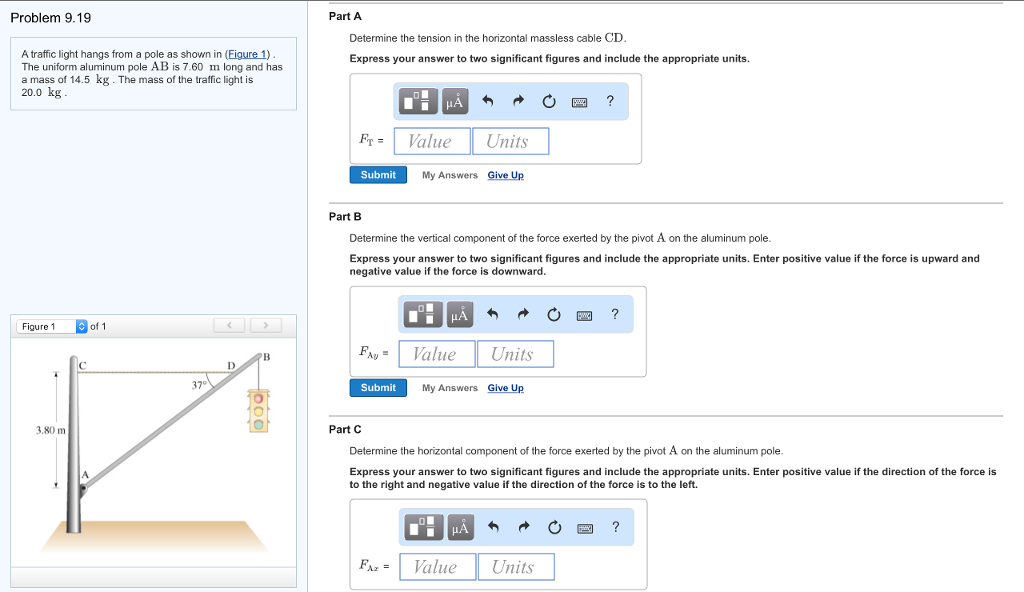The width and height of the screenshot is (1024, 592).
Task: Click the reset icon in Part A
Action: pos(548,101)
